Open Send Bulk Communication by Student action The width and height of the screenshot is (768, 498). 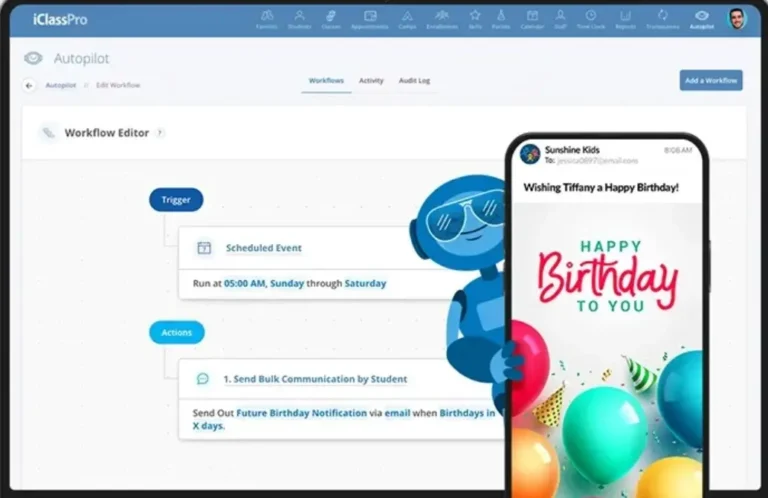click(315, 379)
